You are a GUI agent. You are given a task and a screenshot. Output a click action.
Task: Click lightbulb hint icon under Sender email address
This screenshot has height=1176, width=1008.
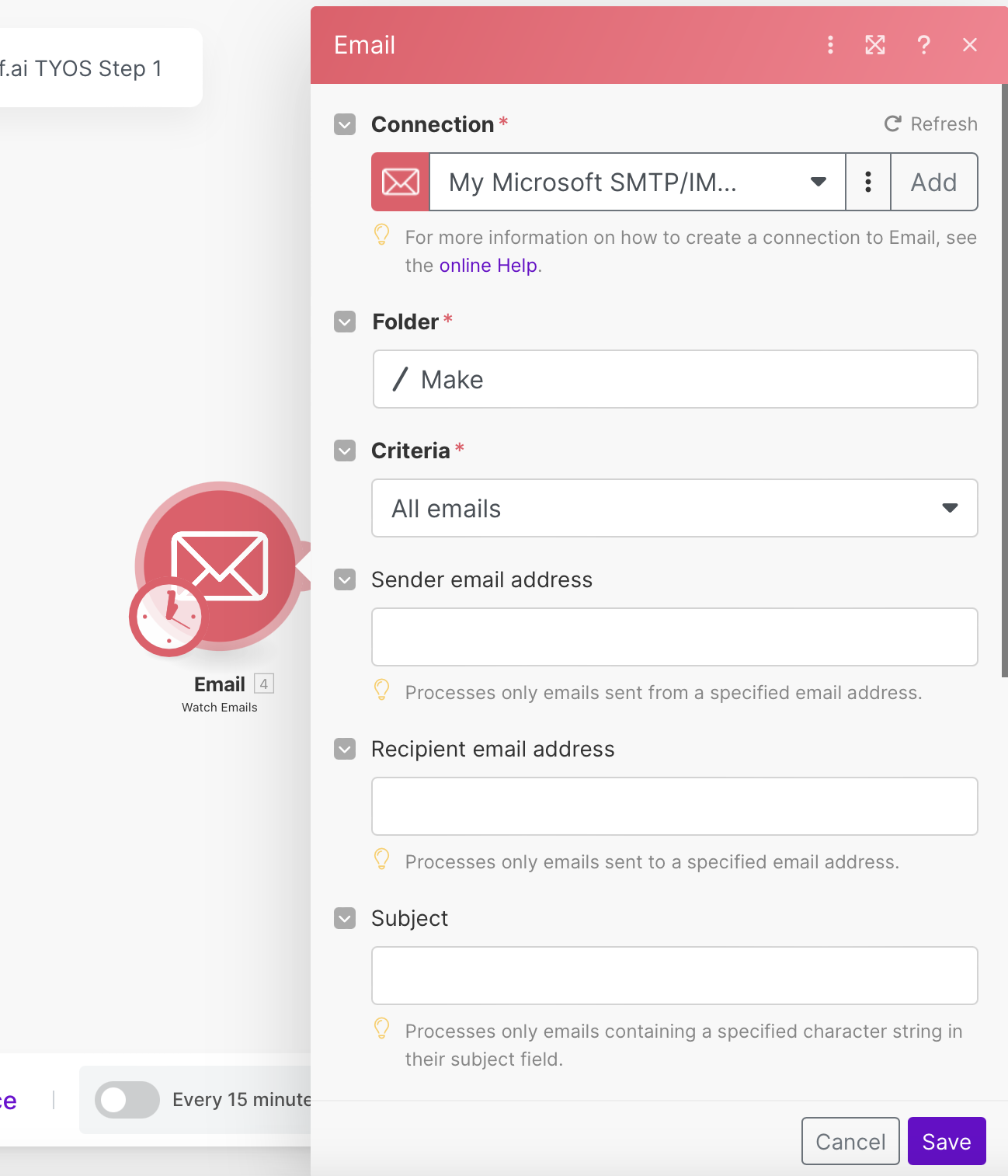[381, 690]
